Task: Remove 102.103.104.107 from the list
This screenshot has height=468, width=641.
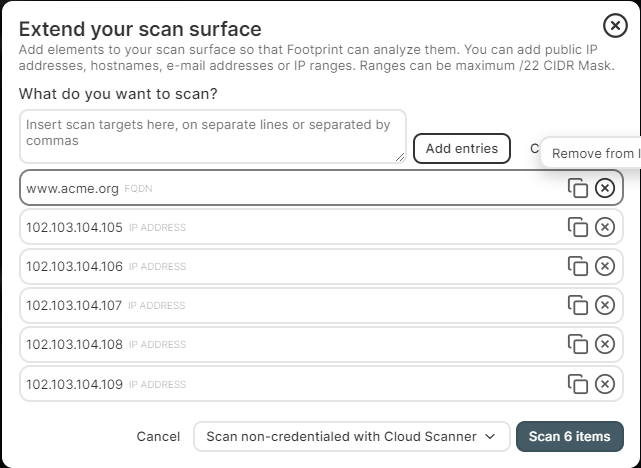Action: click(605, 305)
